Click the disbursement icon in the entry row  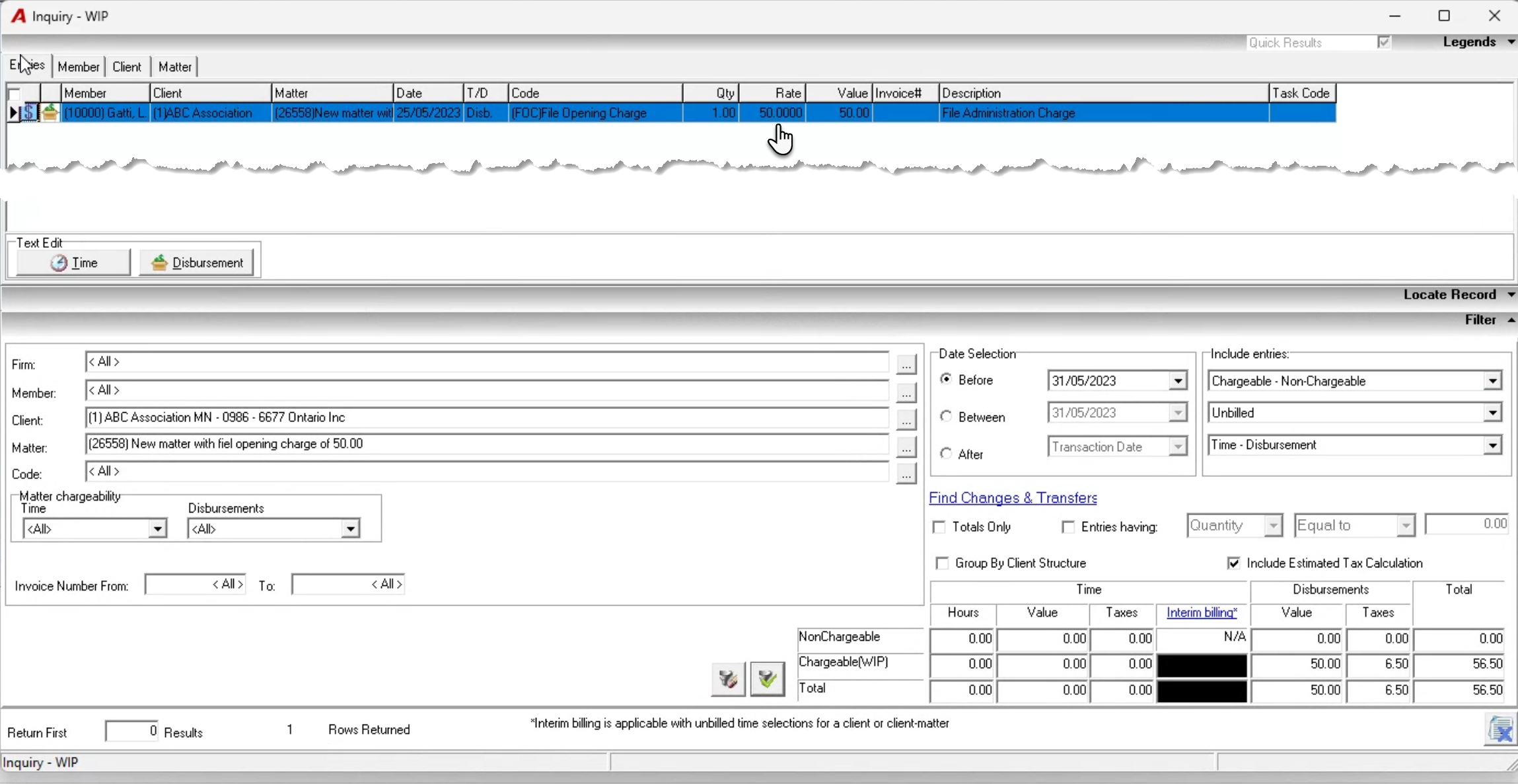point(50,113)
